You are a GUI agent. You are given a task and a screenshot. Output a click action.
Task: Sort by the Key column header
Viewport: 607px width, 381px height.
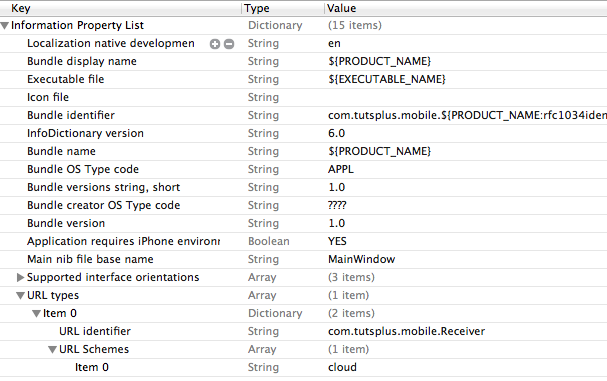point(21,8)
